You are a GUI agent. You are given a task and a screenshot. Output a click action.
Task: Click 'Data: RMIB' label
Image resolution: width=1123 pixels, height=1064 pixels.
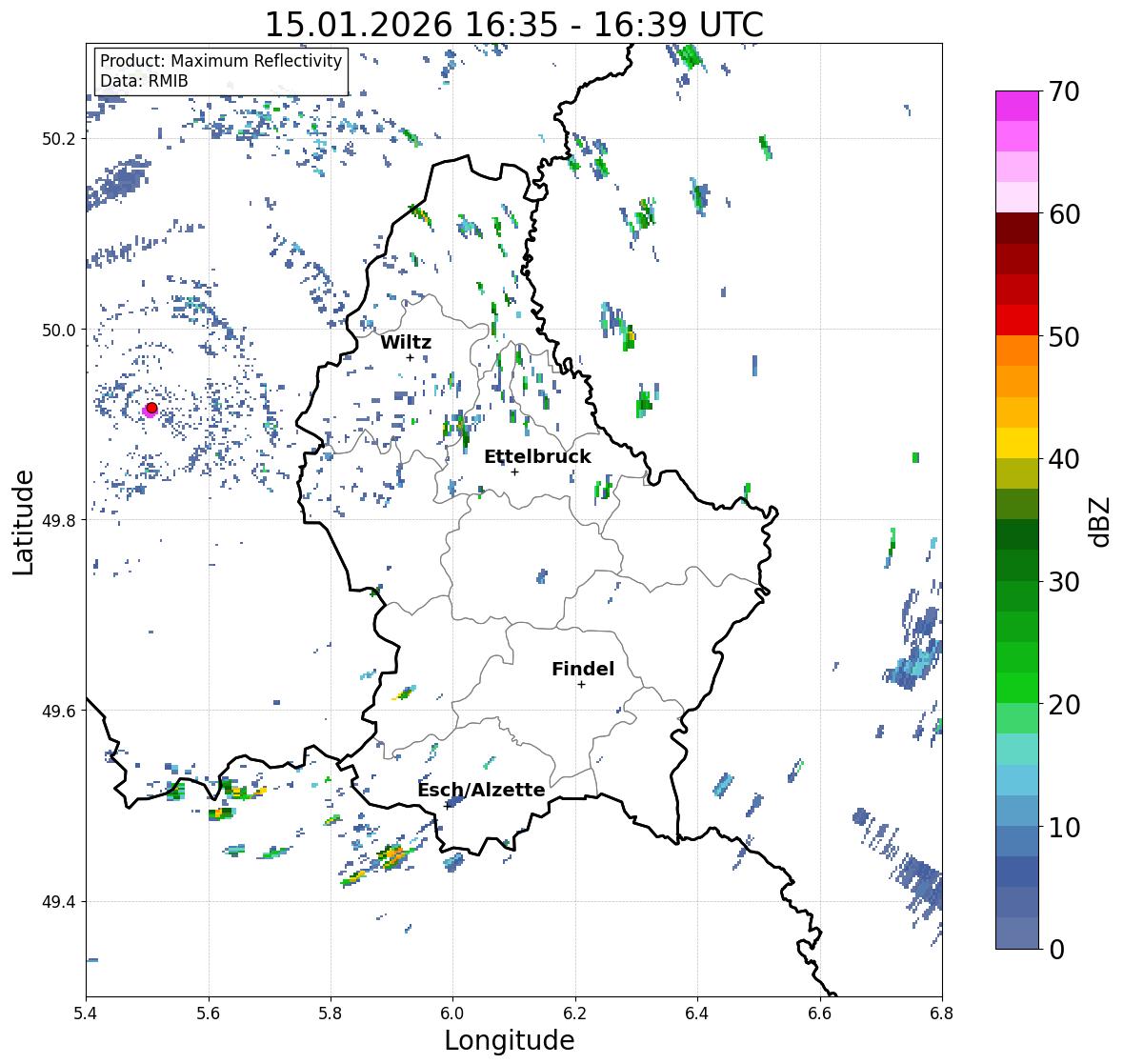pyautogui.click(x=144, y=81)
